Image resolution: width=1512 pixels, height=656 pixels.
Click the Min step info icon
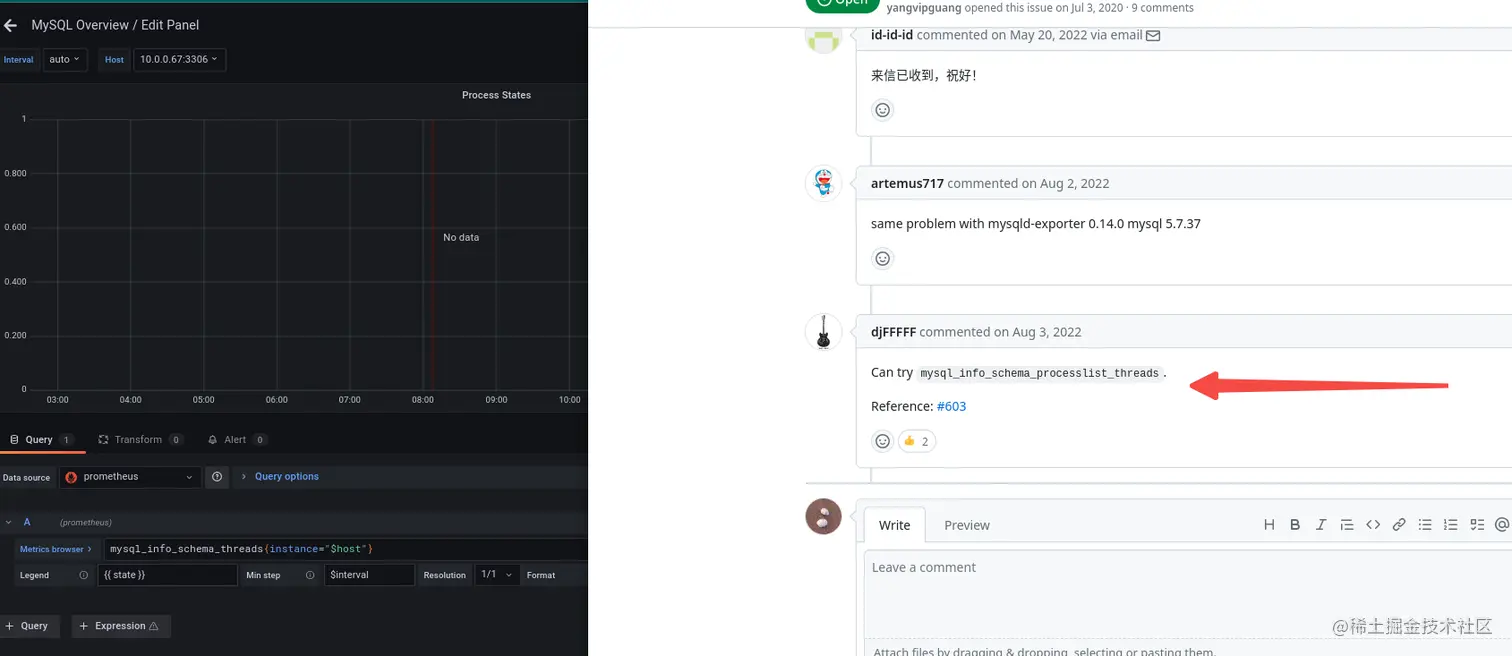click(310, 575)
